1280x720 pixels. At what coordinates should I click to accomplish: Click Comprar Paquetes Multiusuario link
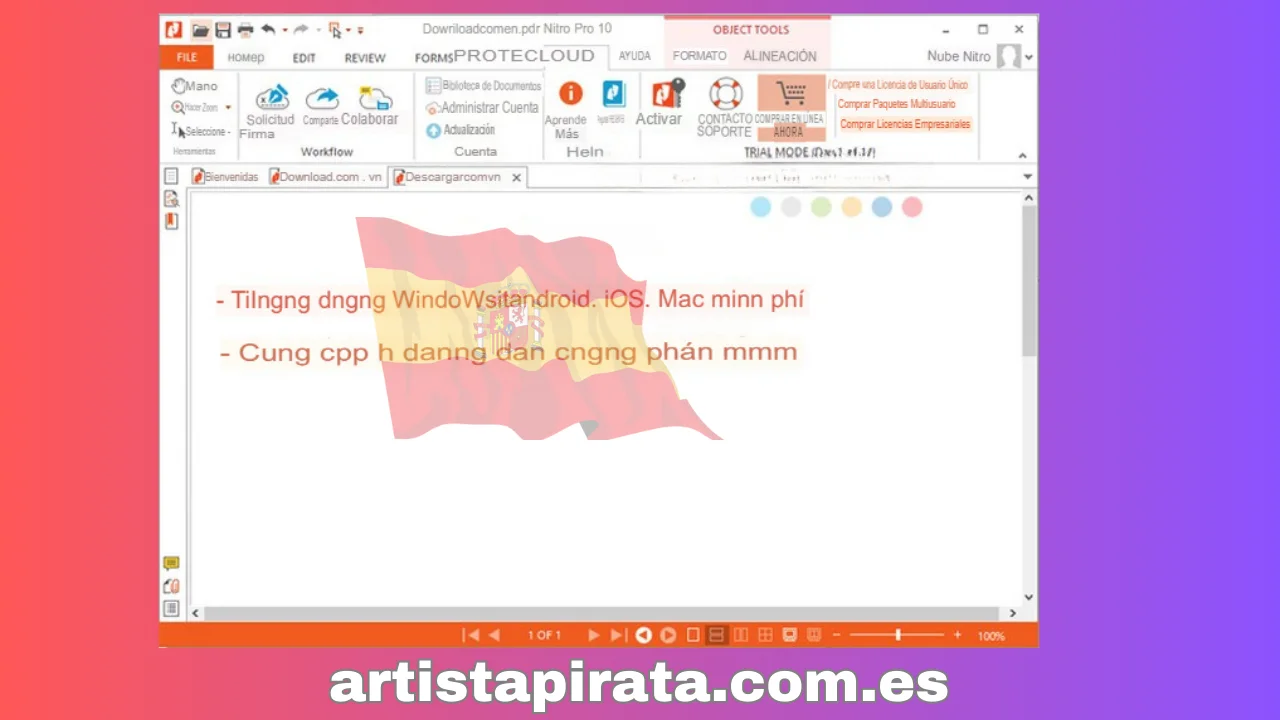pyautogui.click(x=896, y=104)
